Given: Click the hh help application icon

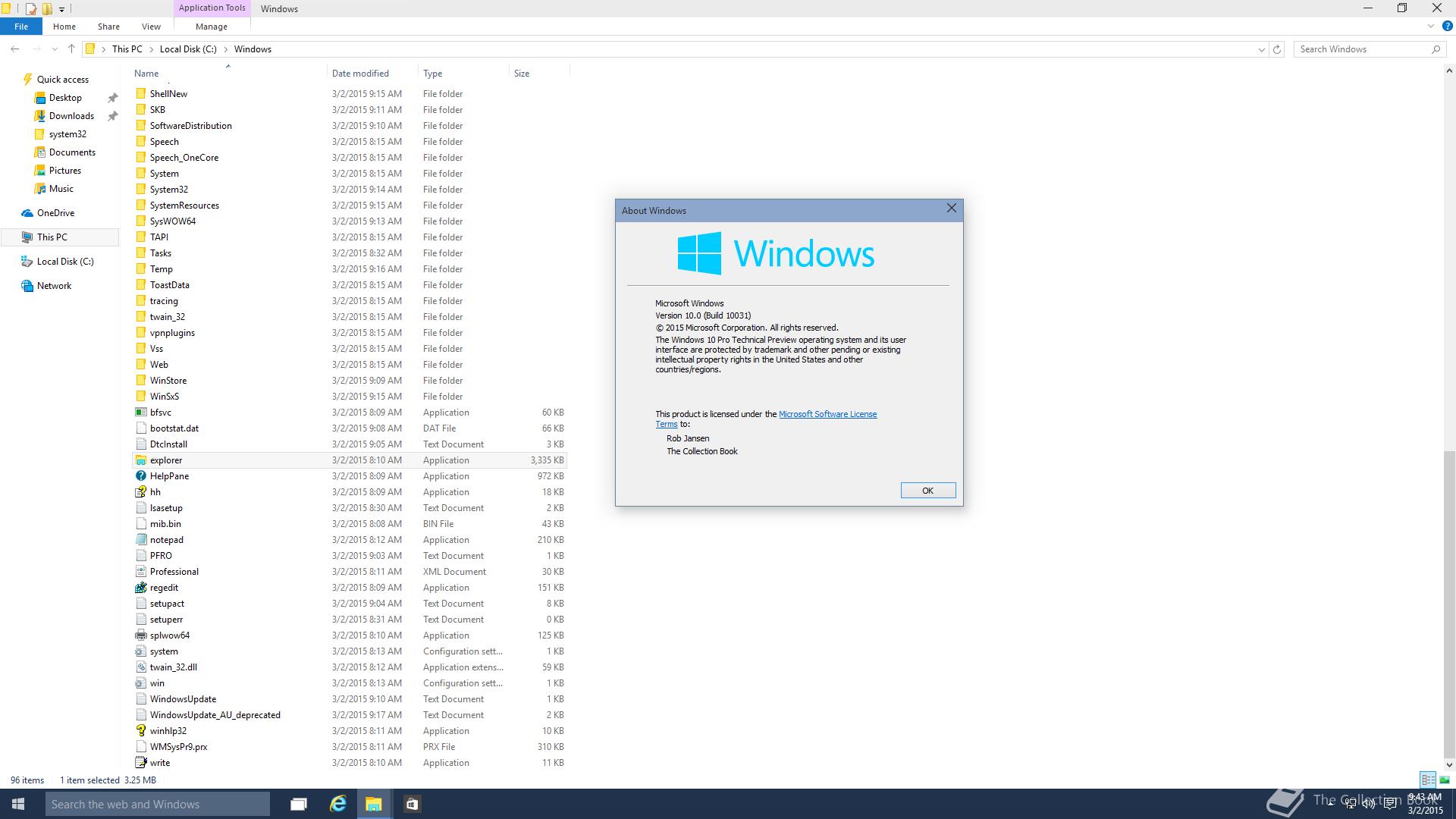Looking at the screenshot, I should [x=140, y=492].
